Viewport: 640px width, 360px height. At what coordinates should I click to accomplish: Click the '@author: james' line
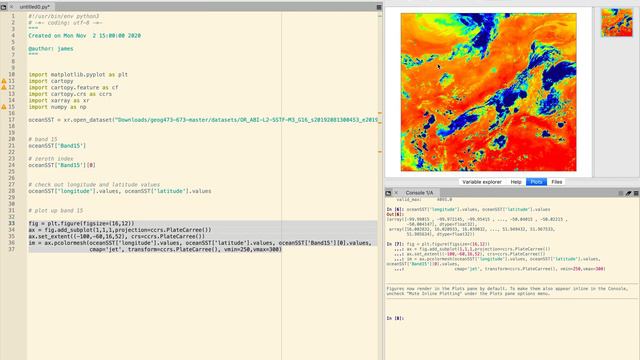click(x=51, y=49)
